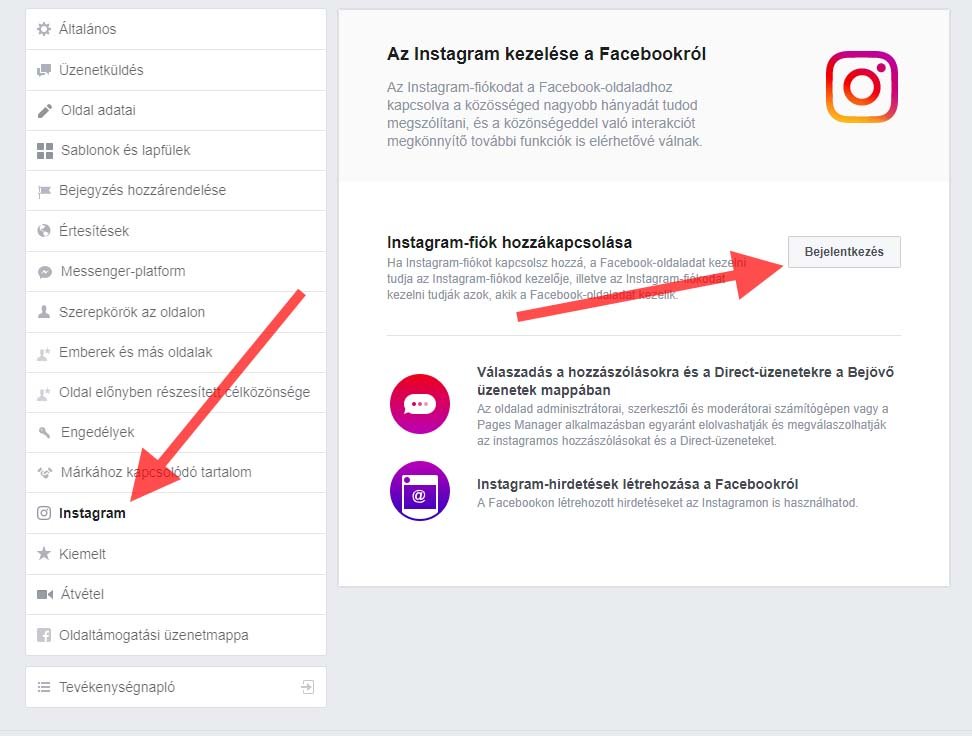The width and height of the screenshot is (972, 736).
Task: Click the star icon next to Kiemelt
Action: pos(44,553)
